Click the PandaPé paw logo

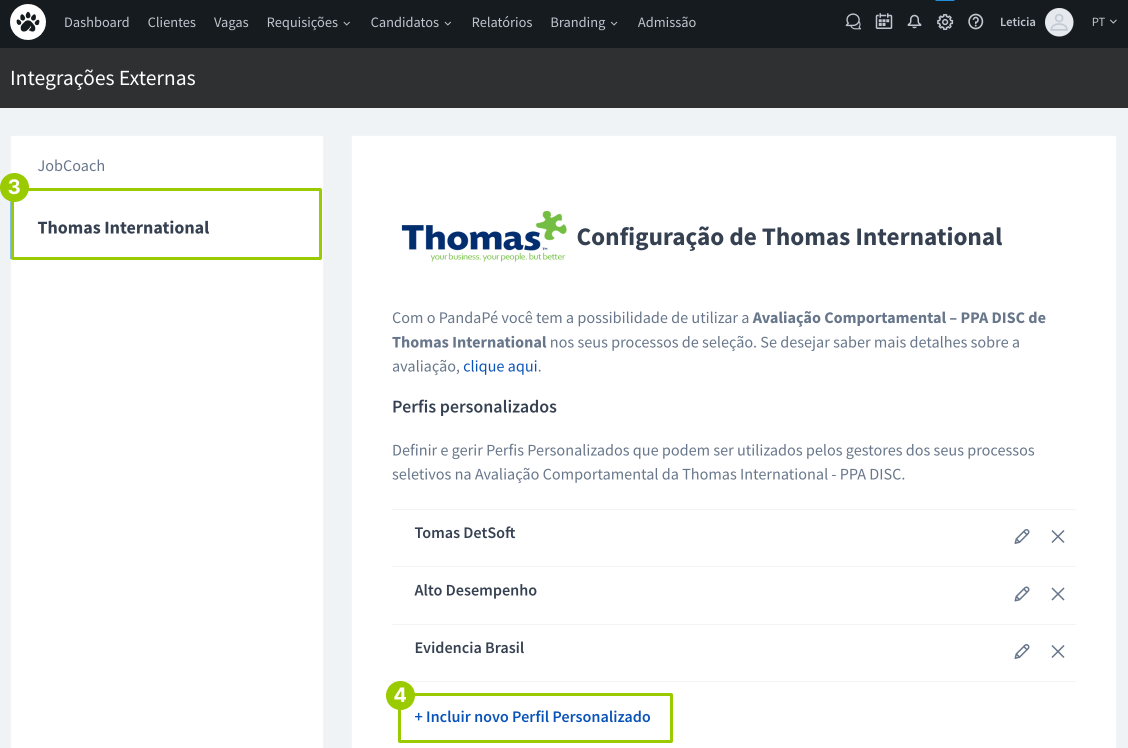[28, 22]
